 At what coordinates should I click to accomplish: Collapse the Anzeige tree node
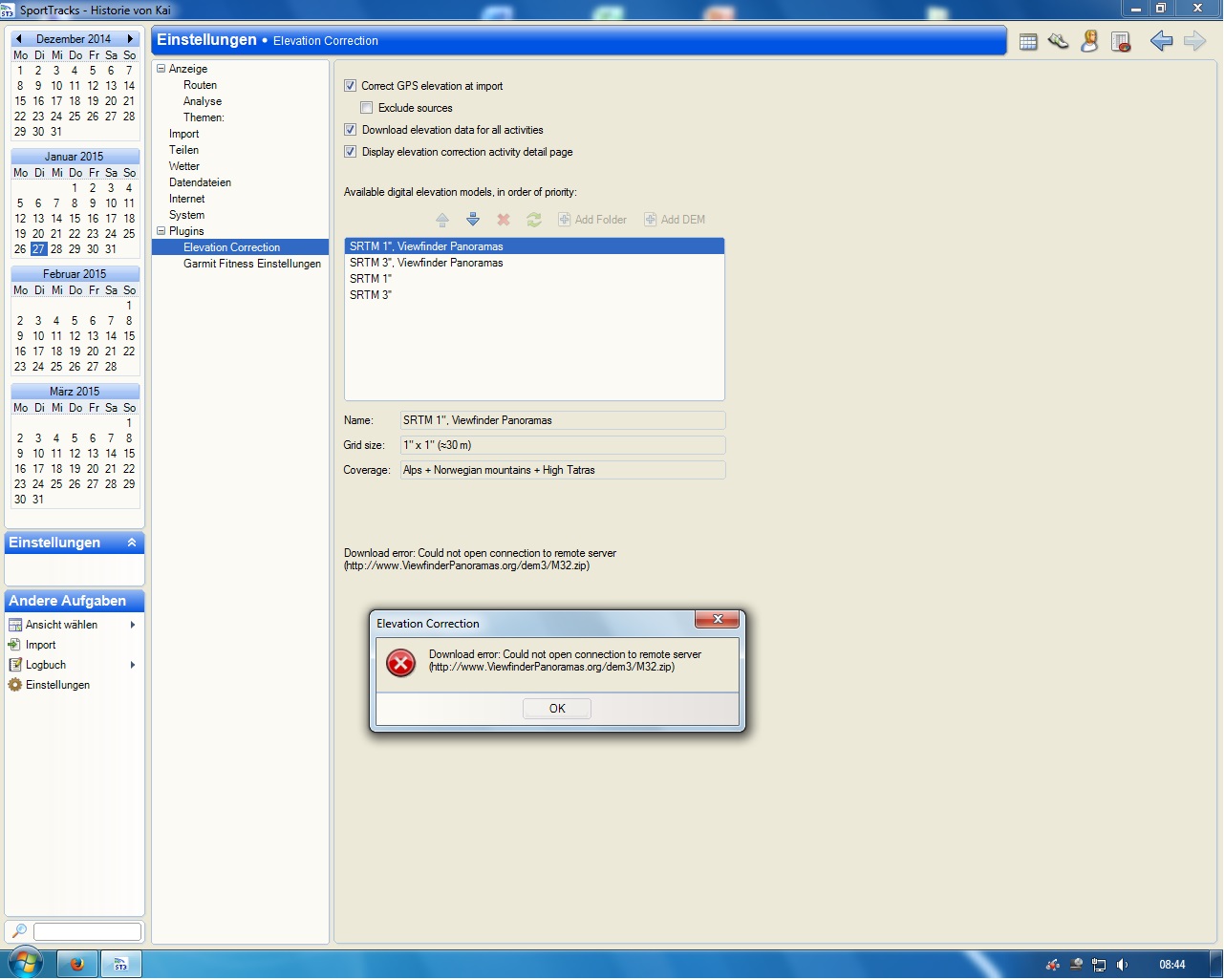[161, 69]
